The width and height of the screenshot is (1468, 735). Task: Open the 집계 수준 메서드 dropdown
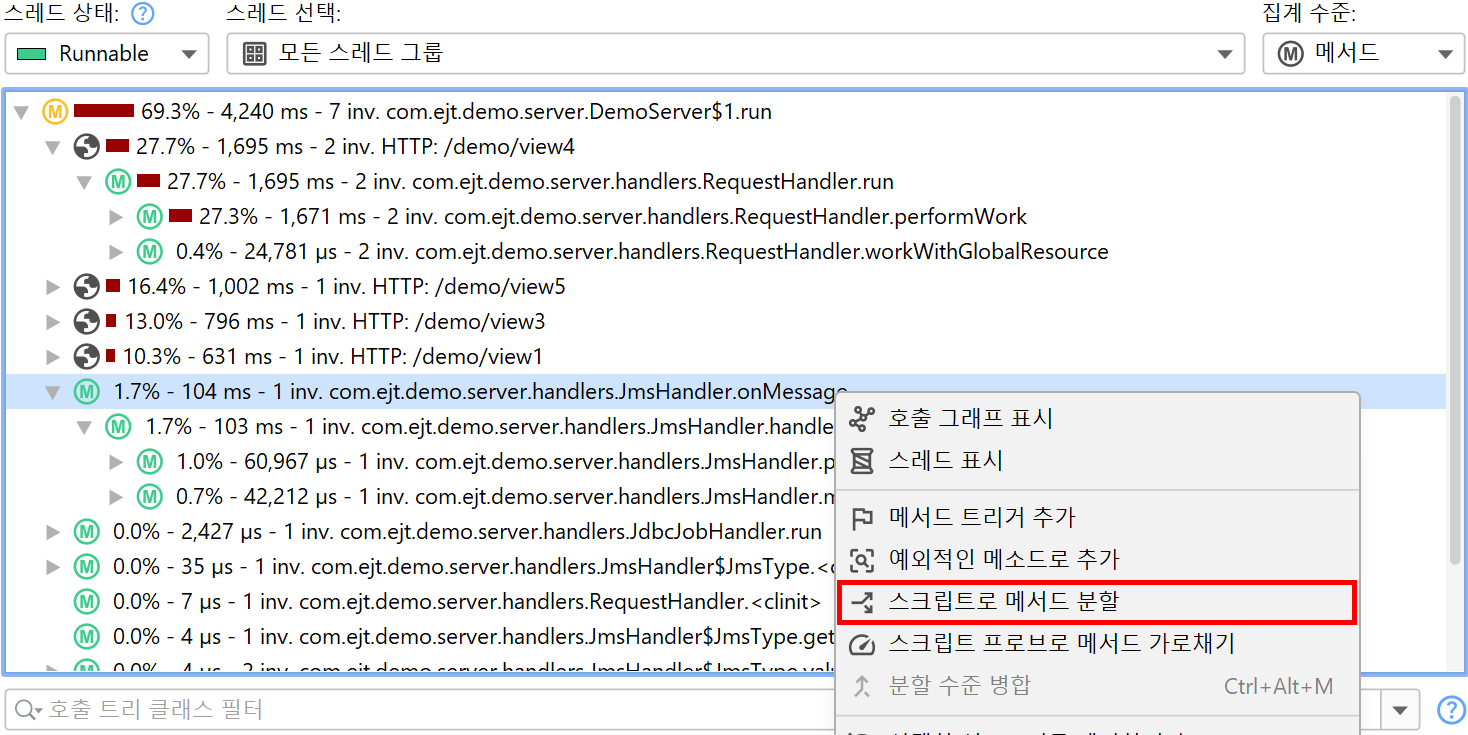[1362, 54]
